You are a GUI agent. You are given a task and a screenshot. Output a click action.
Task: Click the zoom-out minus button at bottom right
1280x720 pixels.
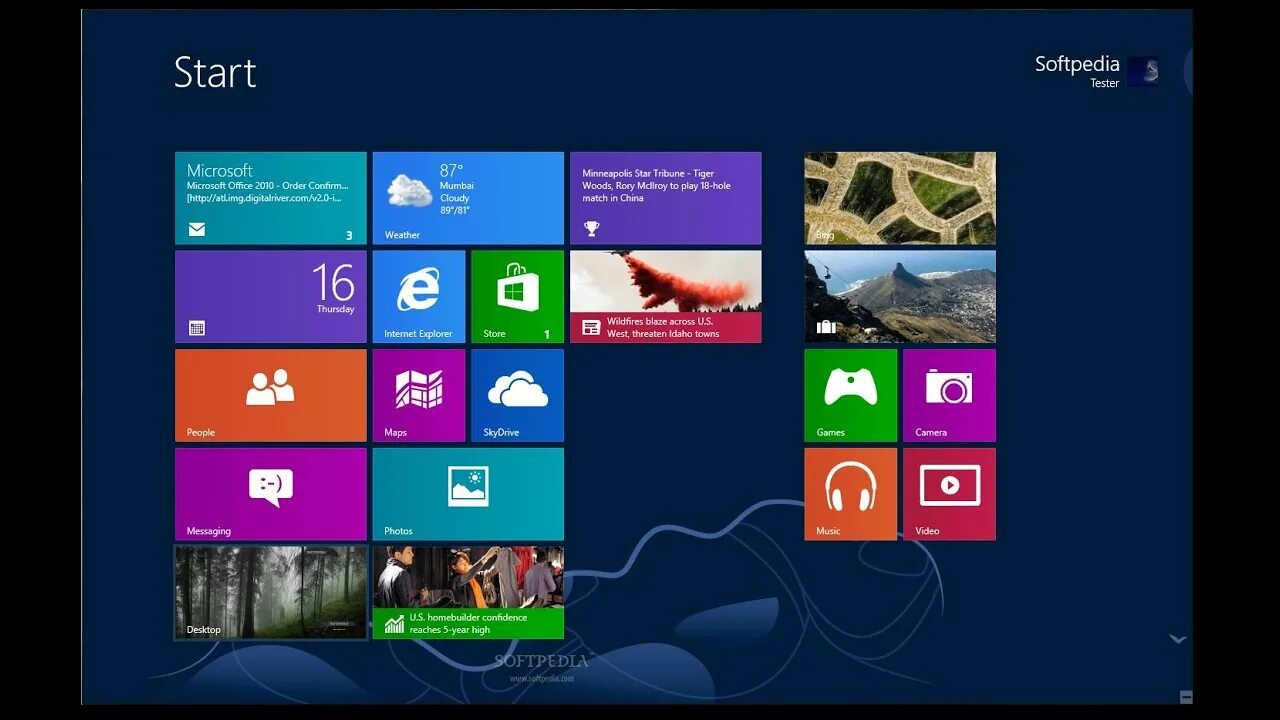(x=1186, y=697)
